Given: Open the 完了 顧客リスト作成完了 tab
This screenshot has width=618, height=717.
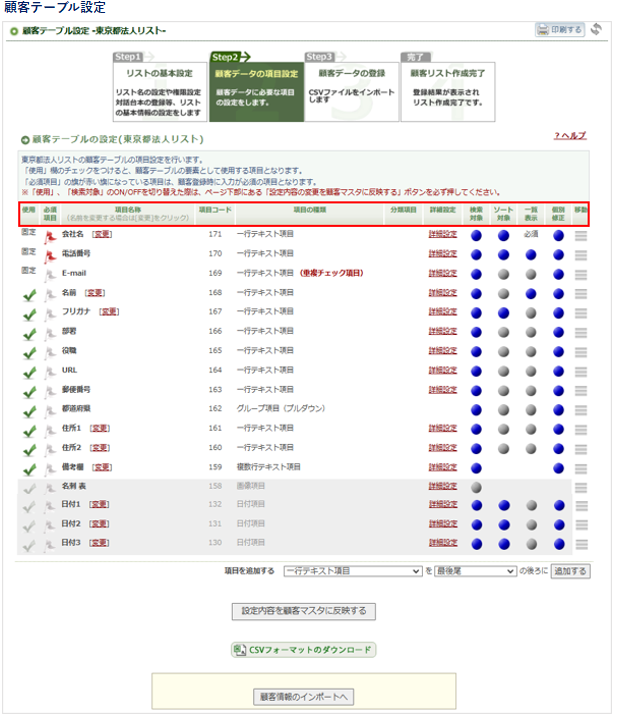Looking at the screenshot, I should coord(448,87).
